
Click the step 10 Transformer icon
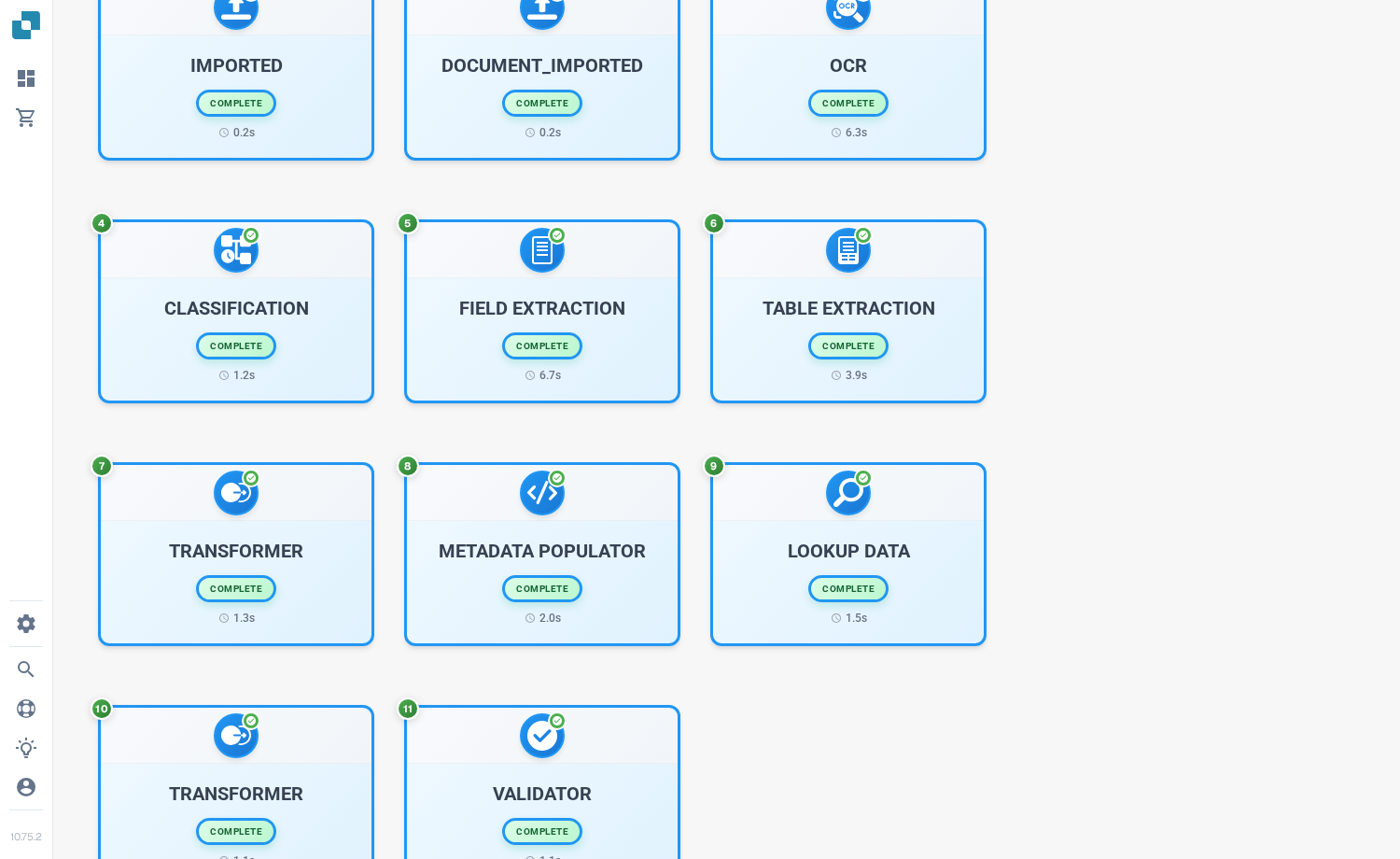pos(236,736)
